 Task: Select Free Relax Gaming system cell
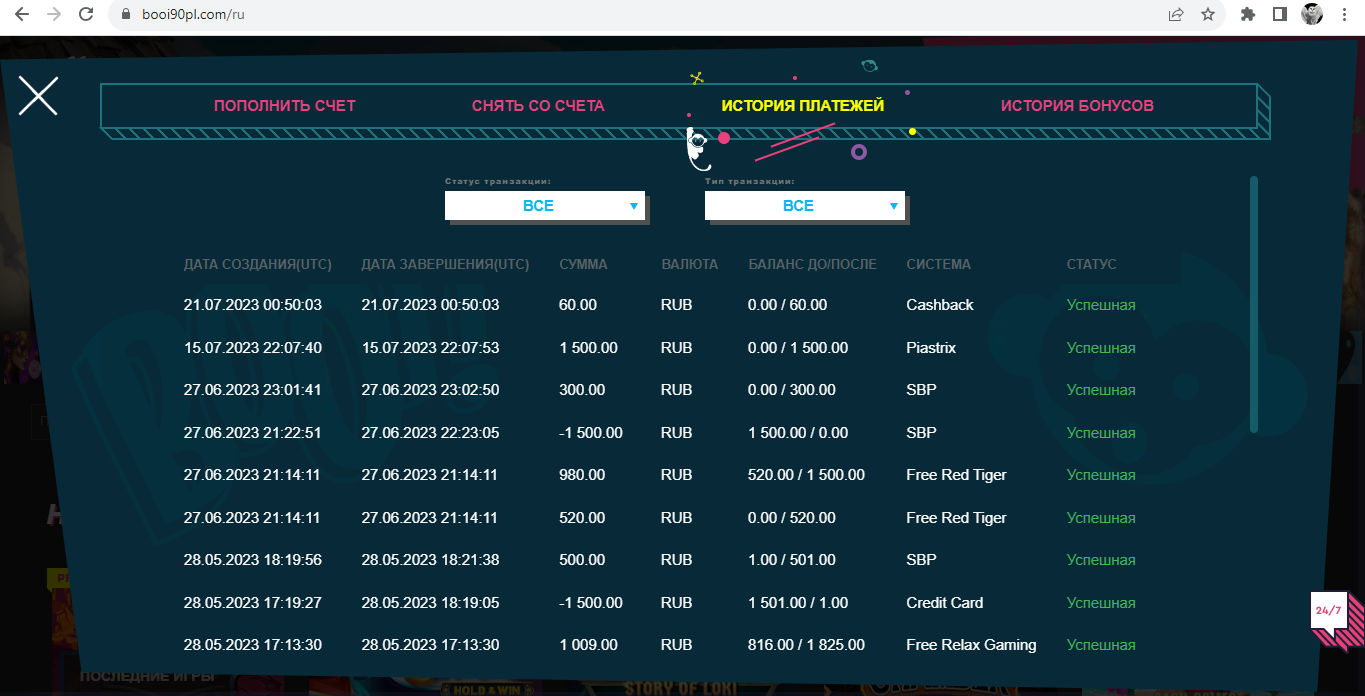971,645
